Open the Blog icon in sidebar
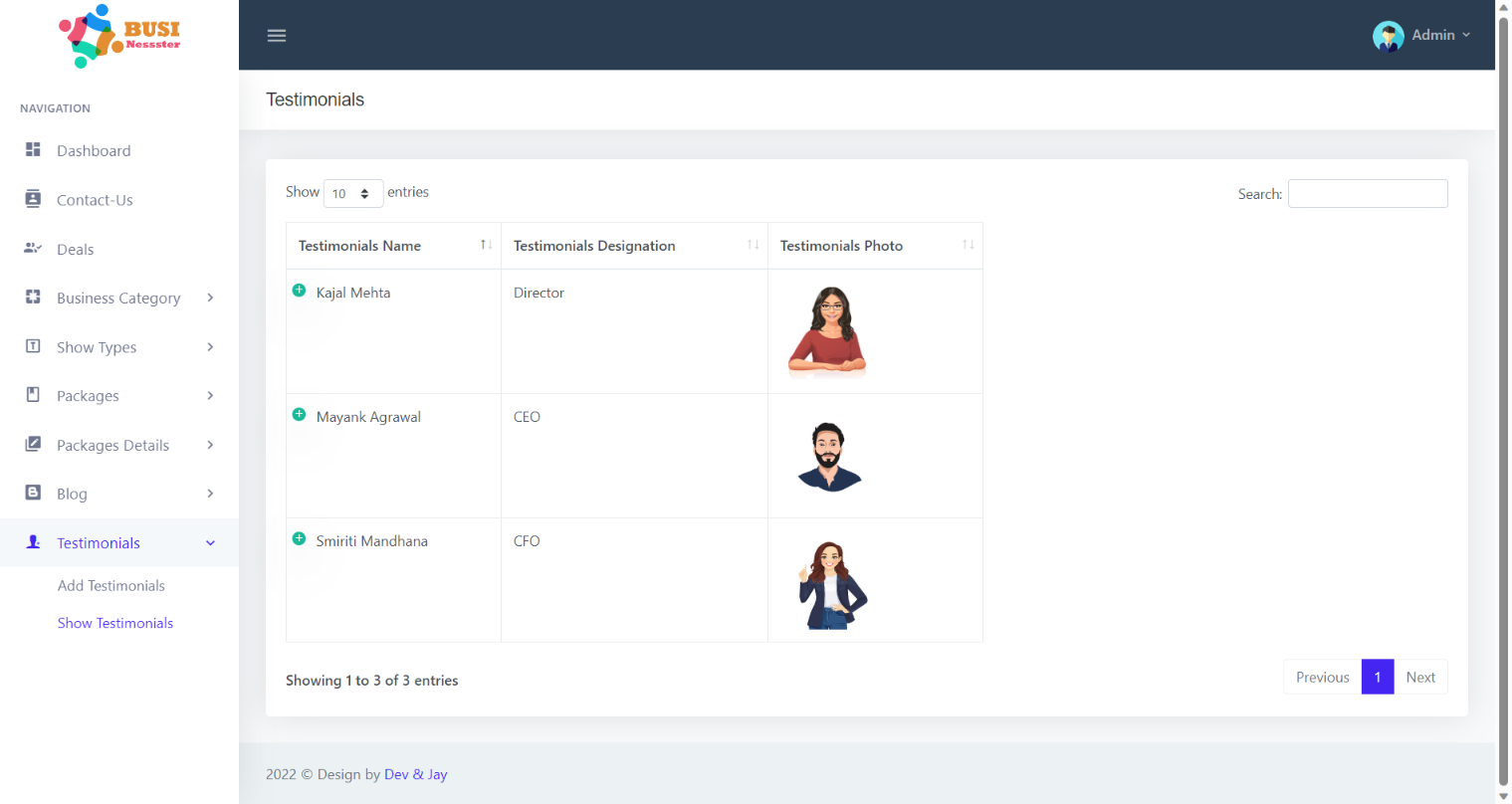1512x804 pixels. click(x=32, y=494)
